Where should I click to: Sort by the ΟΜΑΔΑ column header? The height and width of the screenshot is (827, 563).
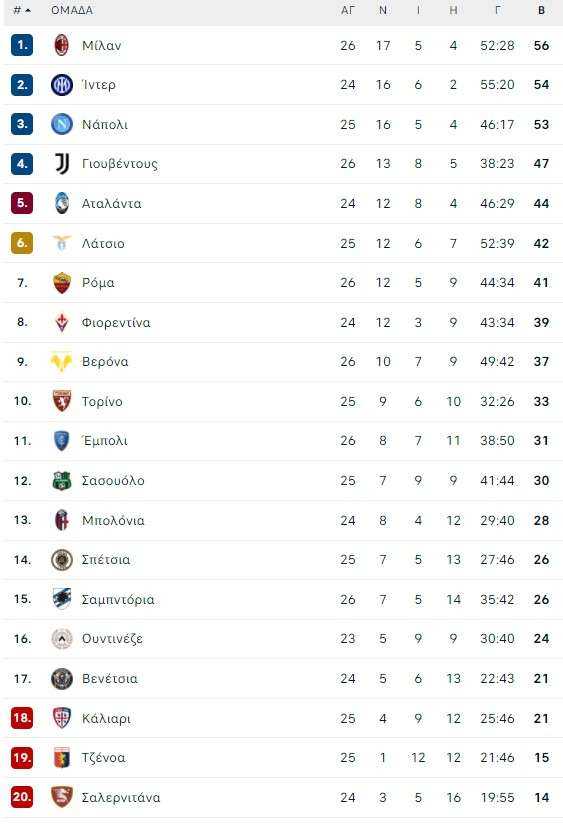click(72, 11)
